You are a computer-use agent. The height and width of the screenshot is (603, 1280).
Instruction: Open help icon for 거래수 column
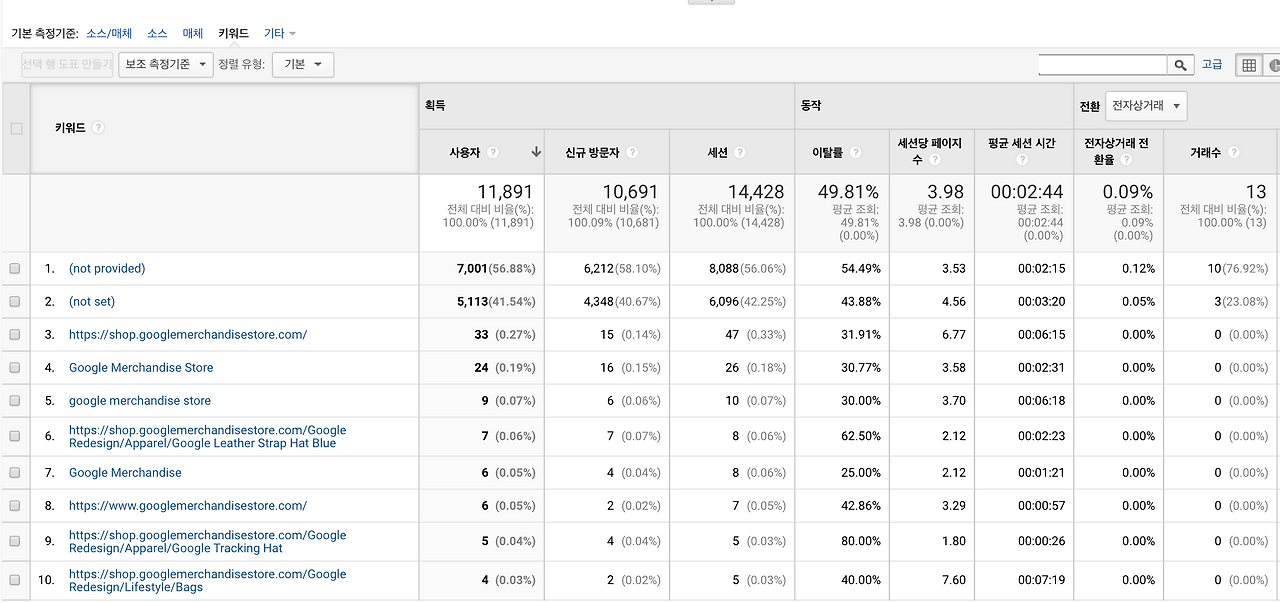(x=1233, y=153)
